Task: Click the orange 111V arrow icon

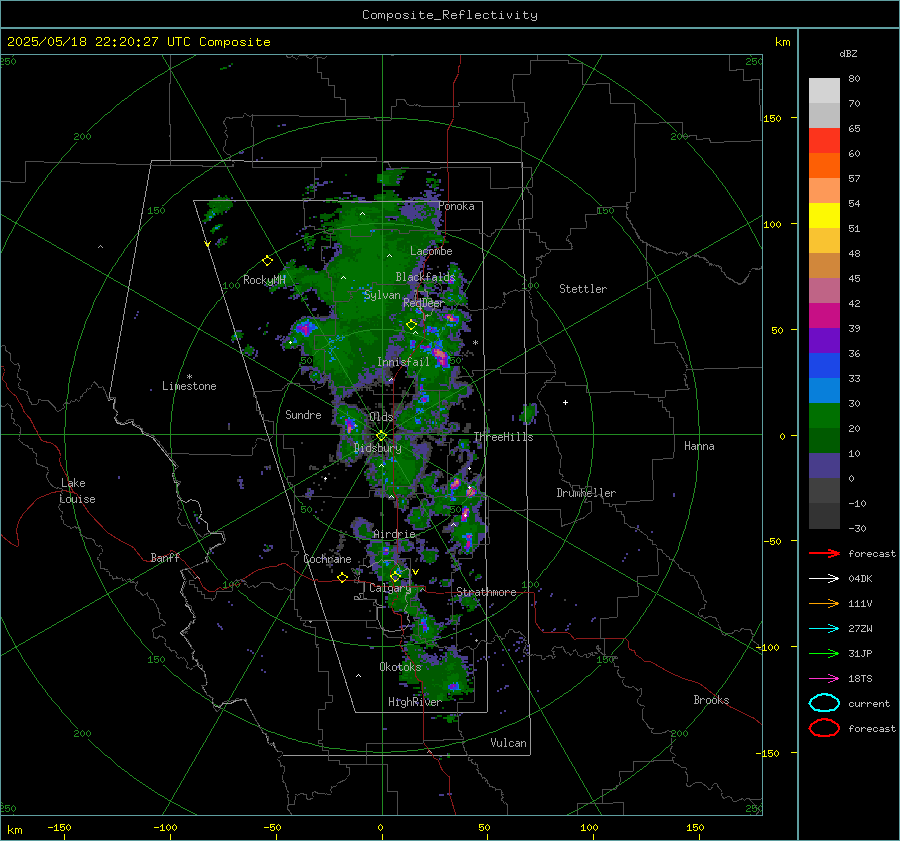Action: [x=824, y=603]
